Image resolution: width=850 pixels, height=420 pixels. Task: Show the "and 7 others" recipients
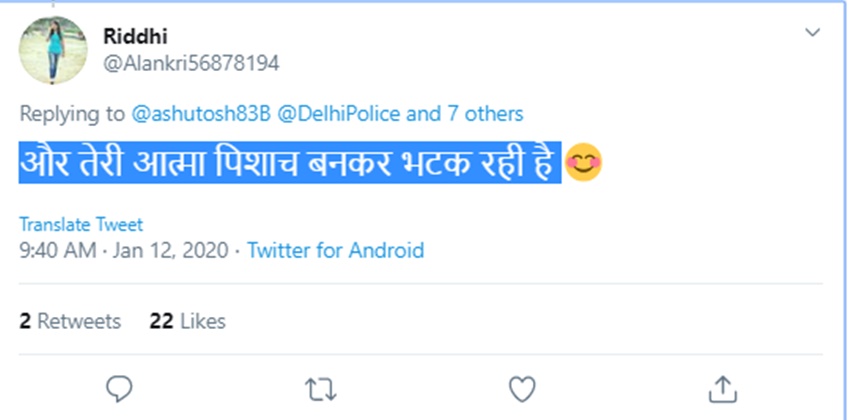464,114
